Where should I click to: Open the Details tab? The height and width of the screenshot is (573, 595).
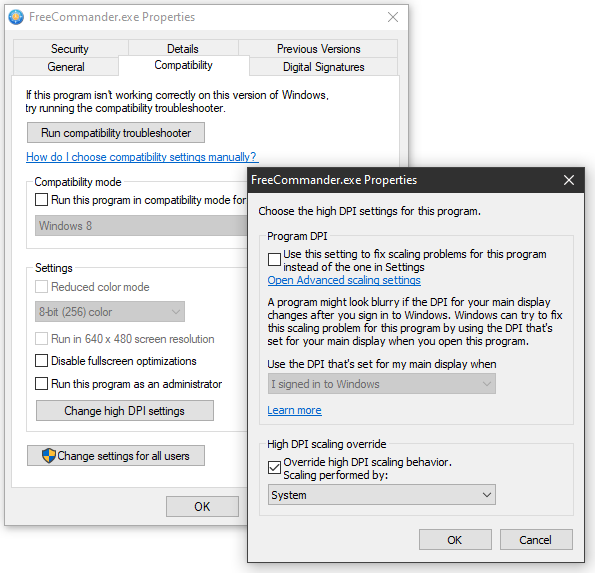pos(183,49)
